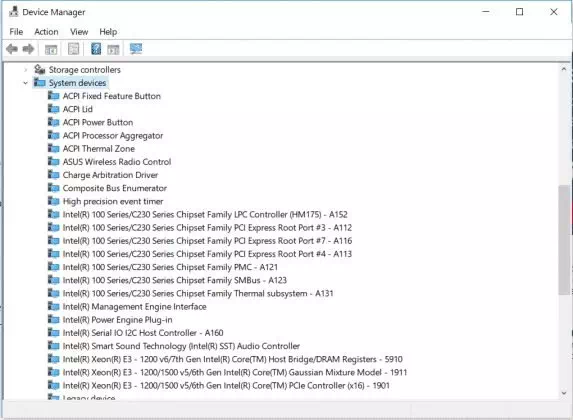Click the Action pane toolbar icon
This screenshot has height=420, width=573.
113,49
